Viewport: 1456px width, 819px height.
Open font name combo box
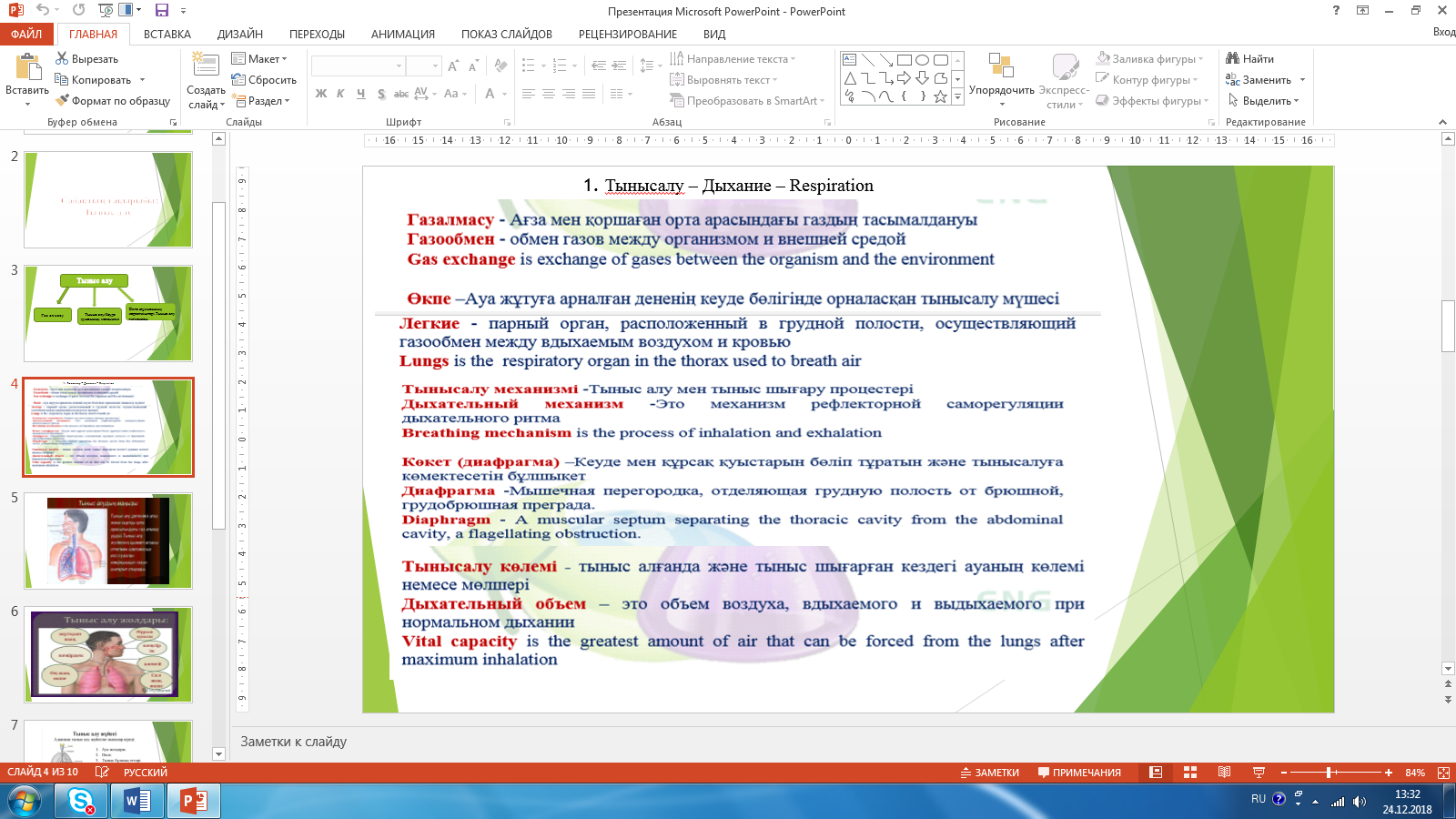pyautogui.click(x=358, y=66)
